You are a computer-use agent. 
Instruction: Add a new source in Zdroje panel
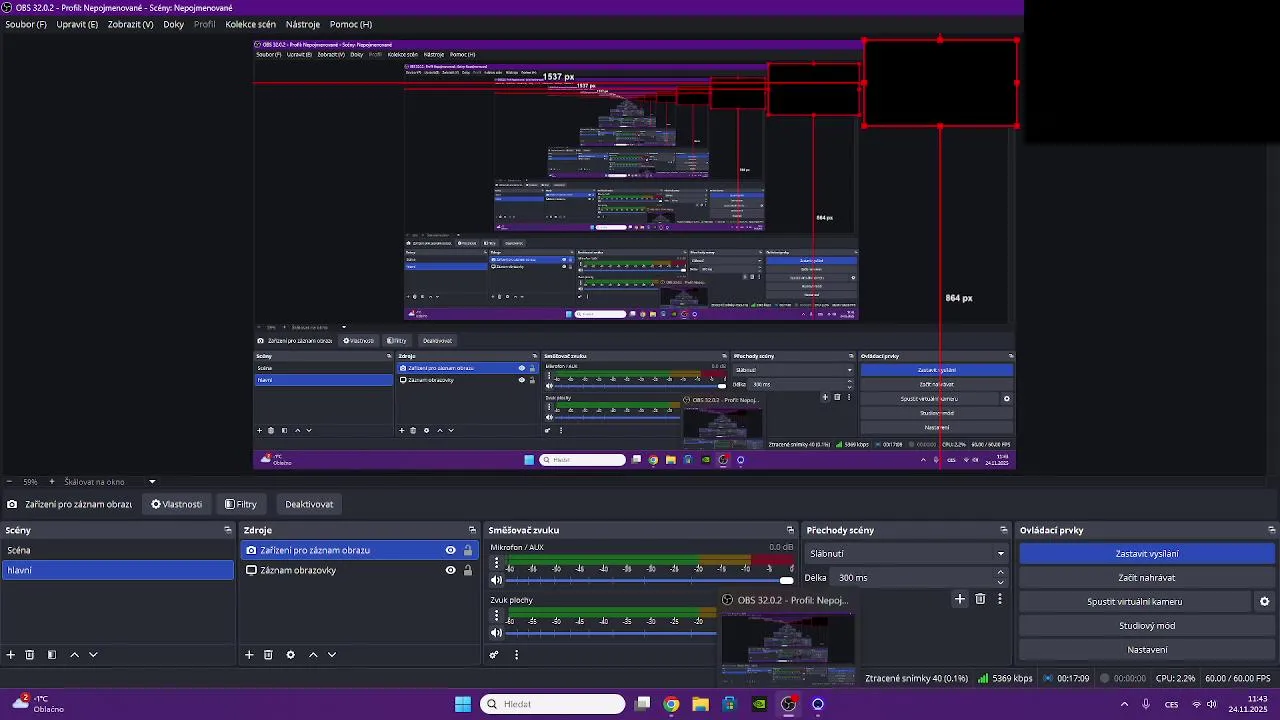(249, 655)
